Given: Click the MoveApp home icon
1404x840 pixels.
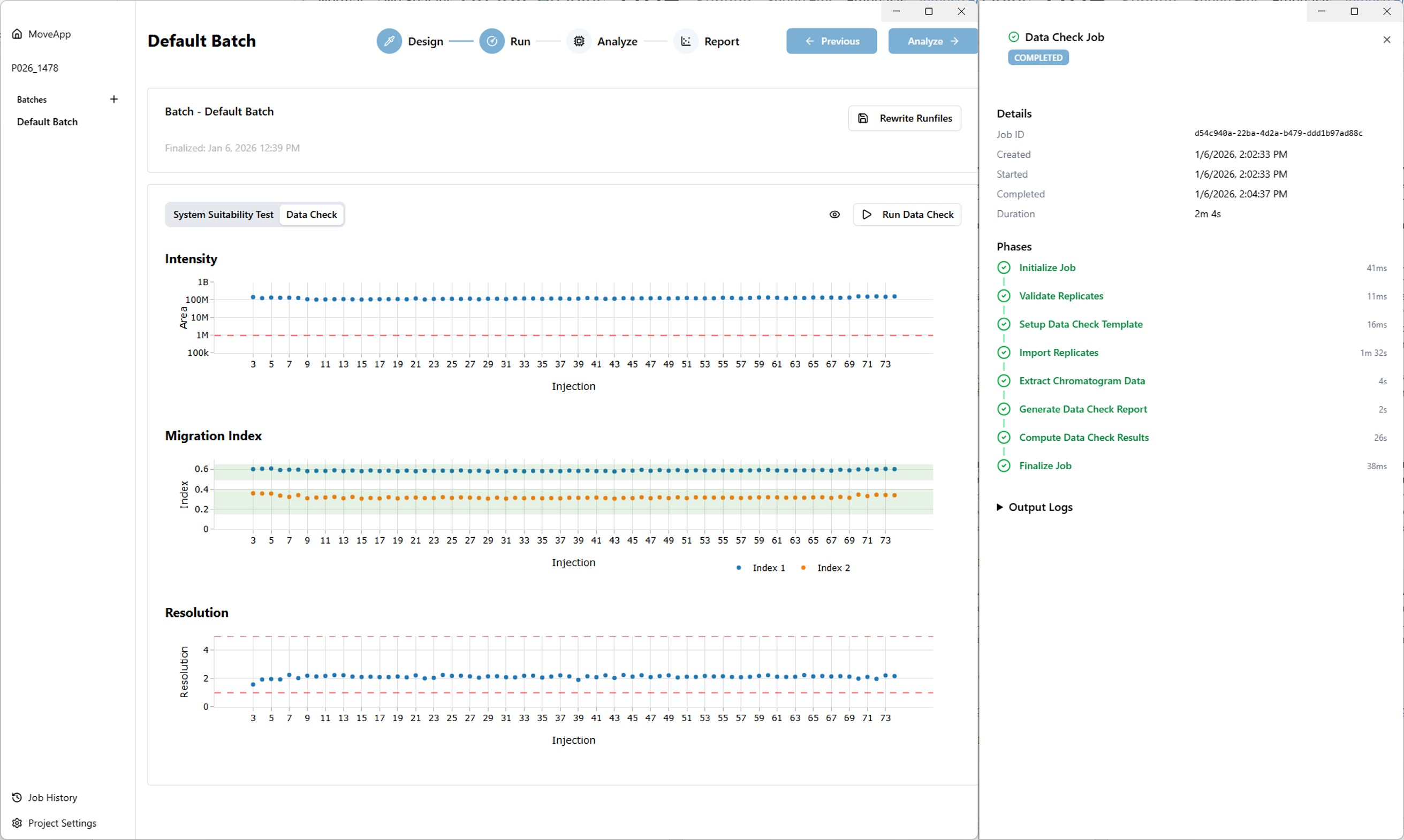Looking at the screenshot, I should (18, 33).
